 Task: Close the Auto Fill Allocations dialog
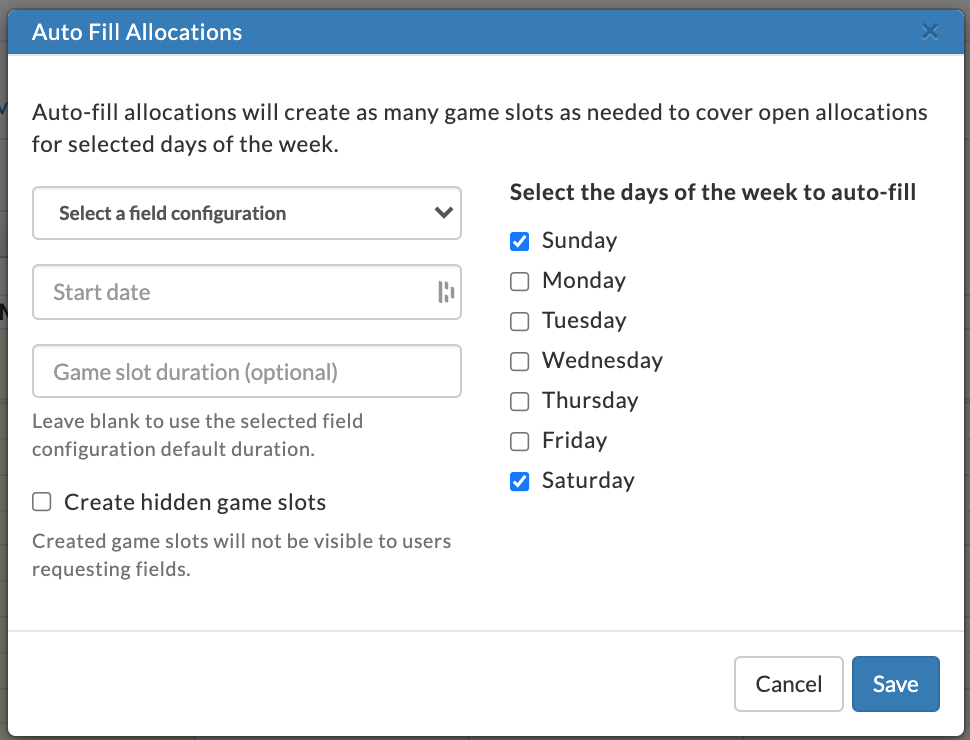930,32
